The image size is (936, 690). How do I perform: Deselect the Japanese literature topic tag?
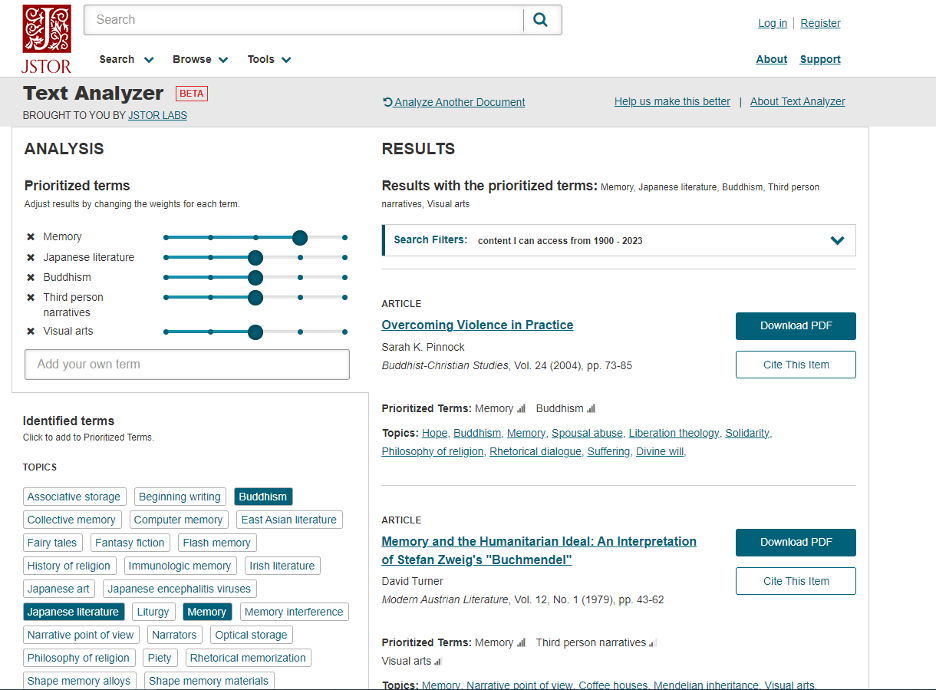73,612
